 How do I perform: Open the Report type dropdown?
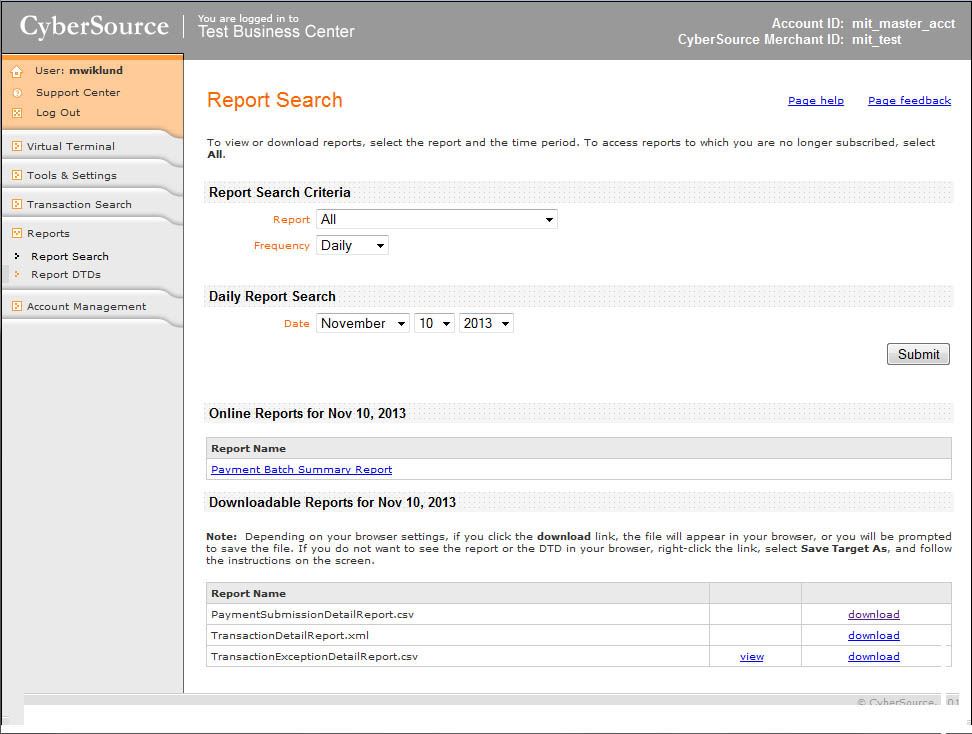[436, 219]
